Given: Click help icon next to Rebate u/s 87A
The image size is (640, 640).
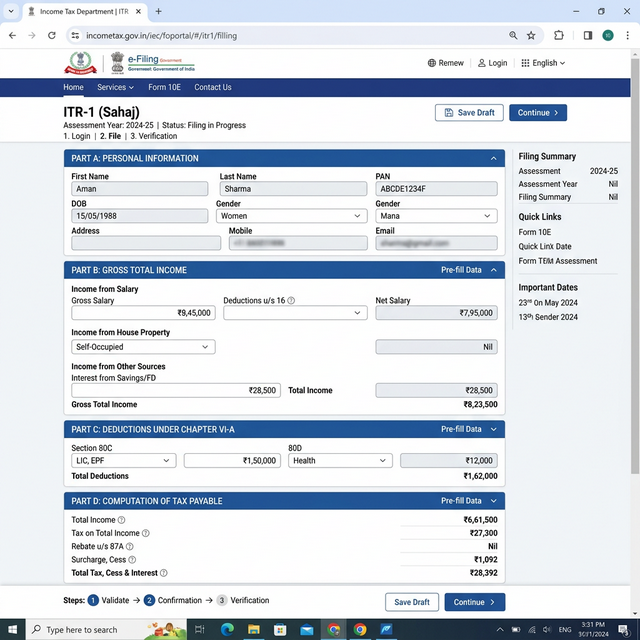Looking at the screenshot, I should (x=129, y=546).
